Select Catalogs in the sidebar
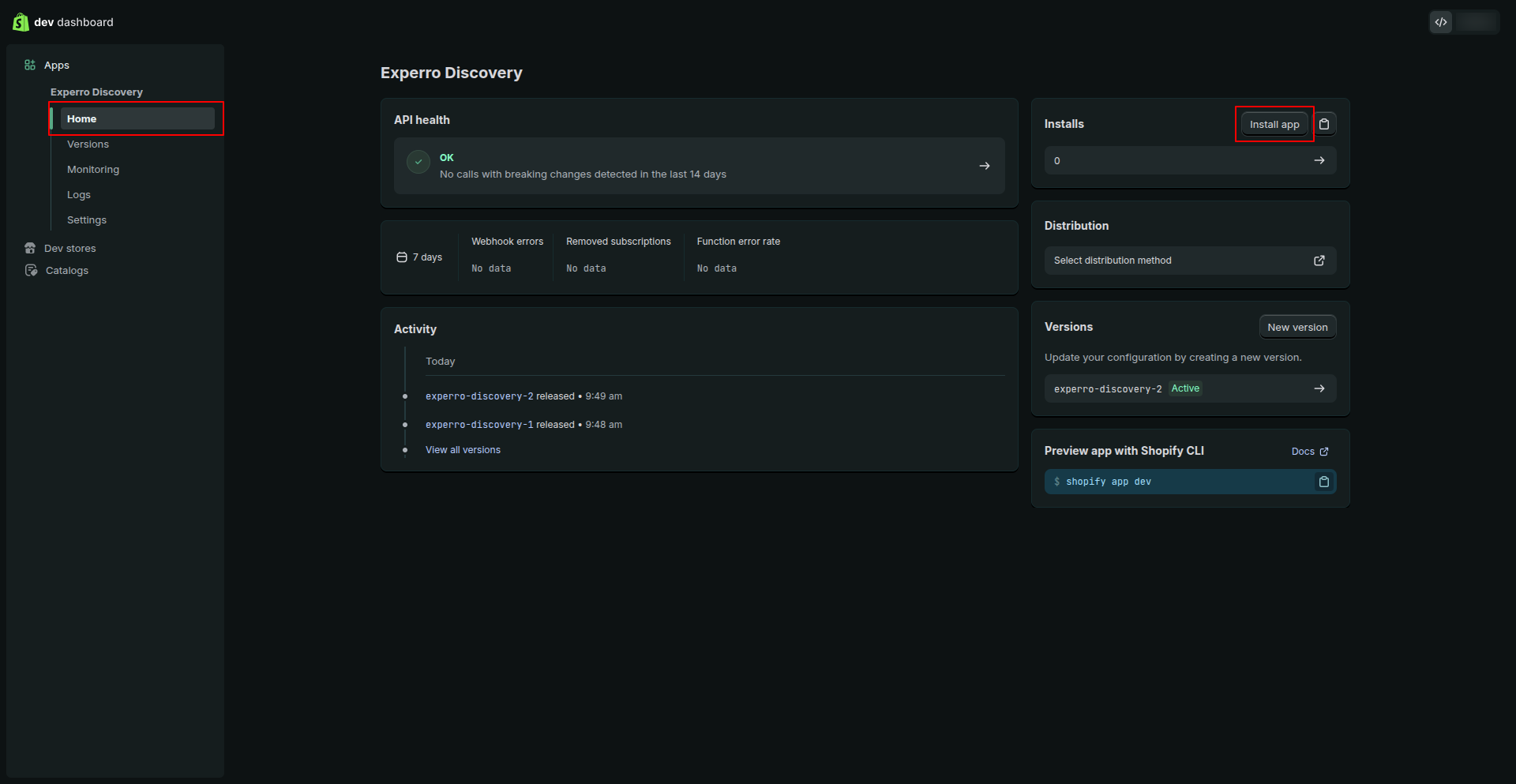The image size is (1516, 784). tap(67, 270)
